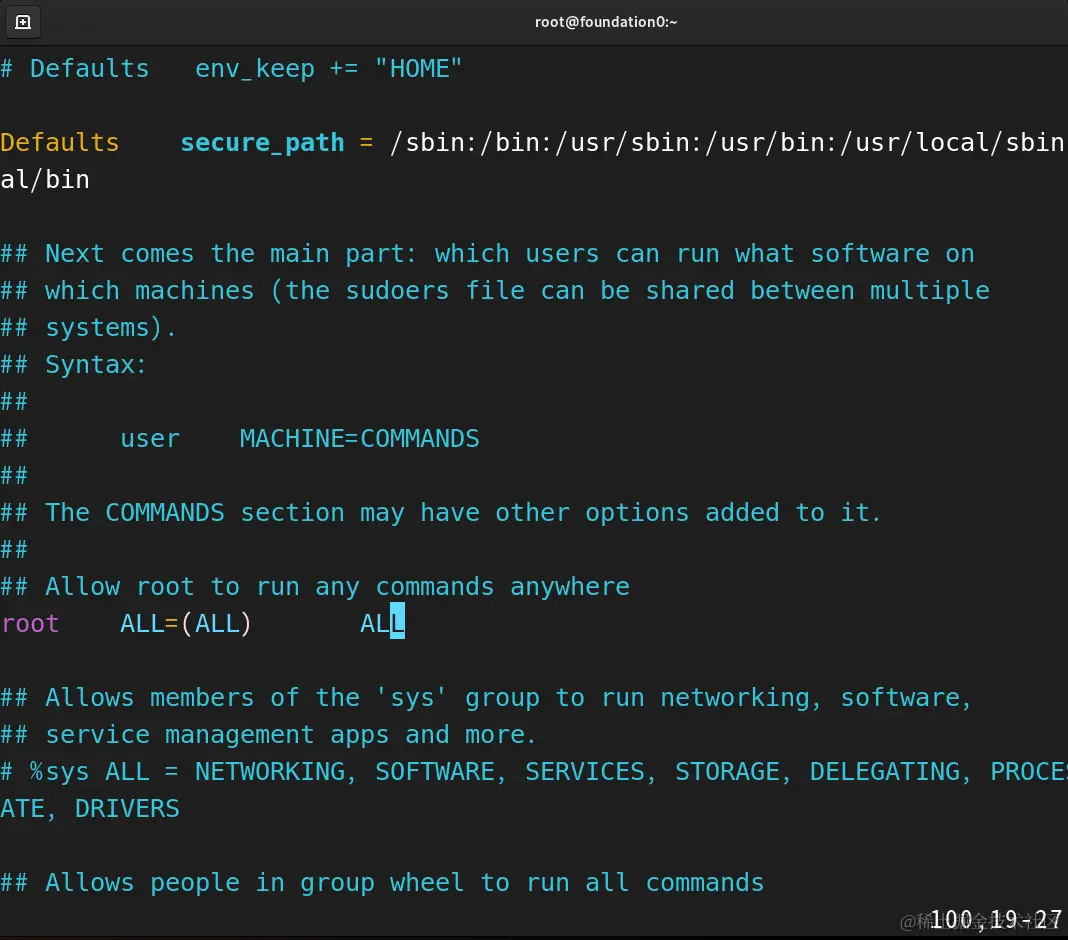Click the window title root@foundation0:~
The height and width of the screenshot is (940, 1068).
pyautogui.click(x=606, y=22)
